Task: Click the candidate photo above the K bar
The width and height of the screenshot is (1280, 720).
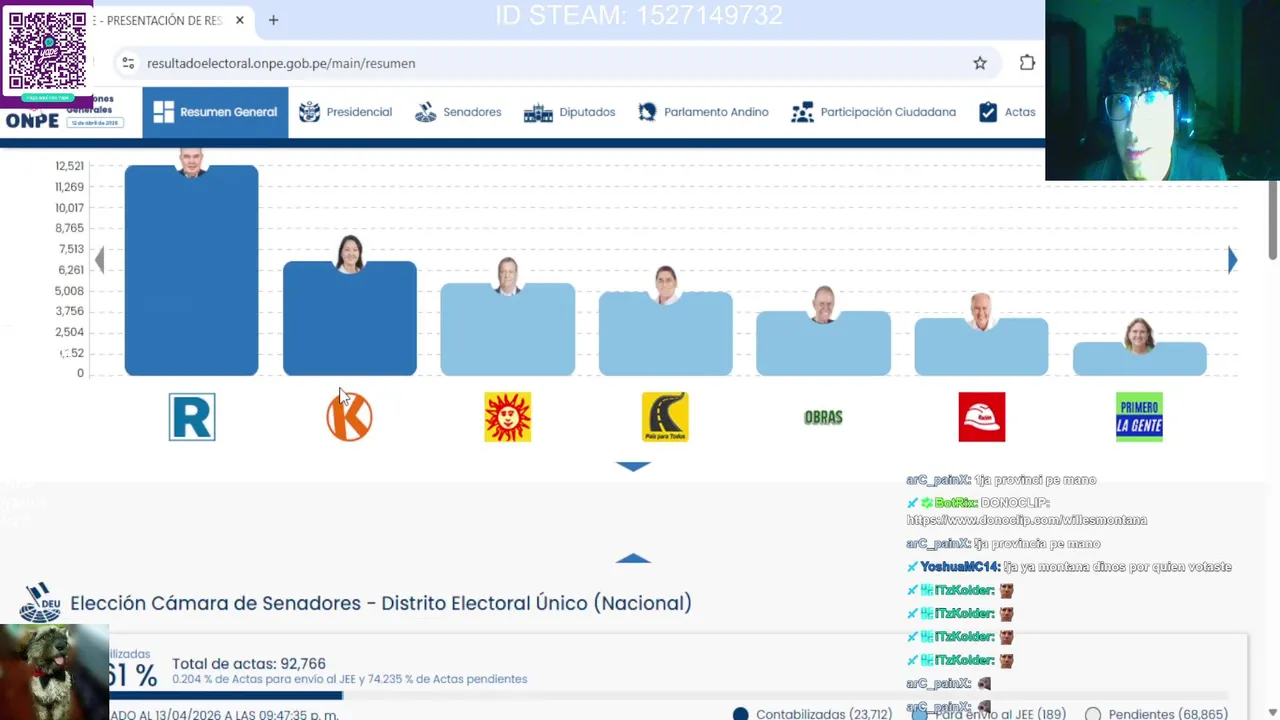Action: (x=349, y=254)
